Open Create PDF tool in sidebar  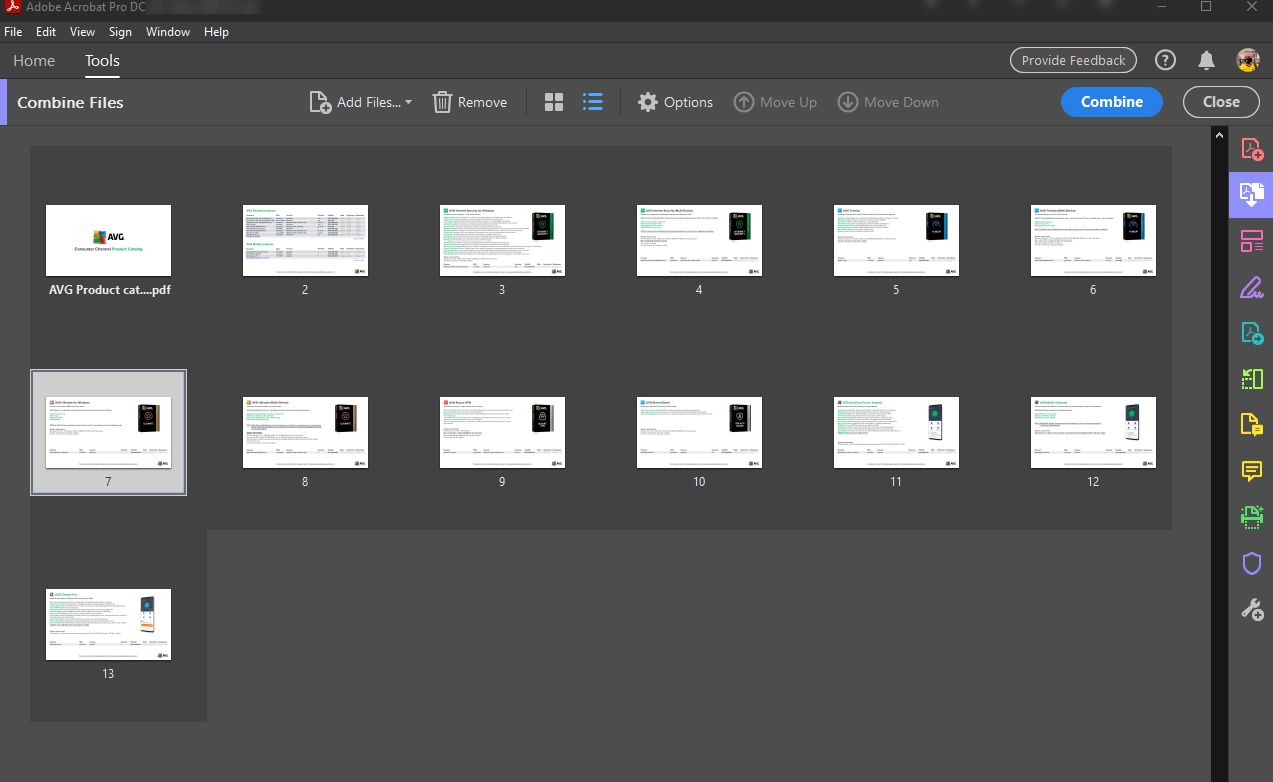(x=1252, y=150)
